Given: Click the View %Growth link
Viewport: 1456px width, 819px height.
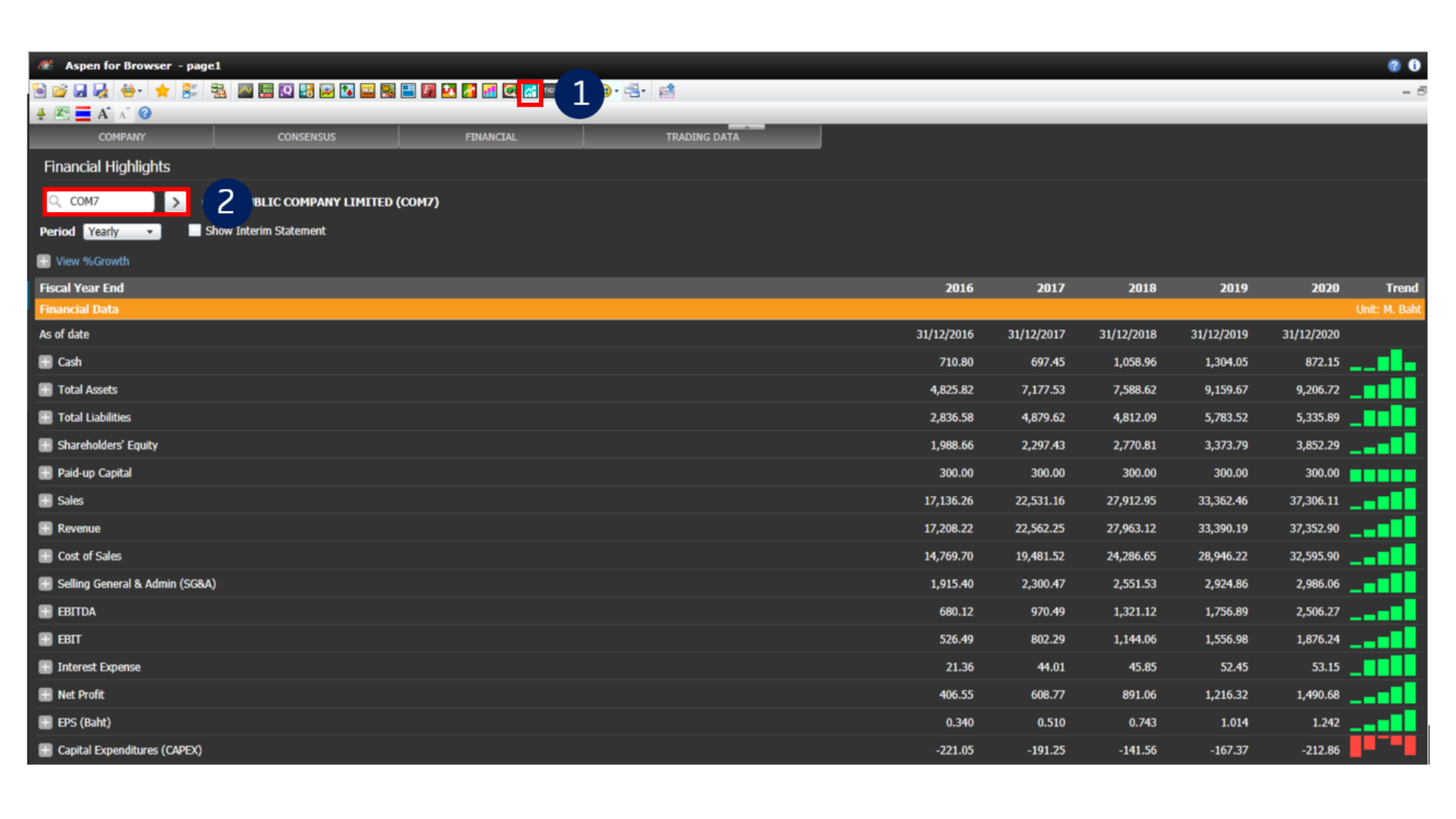Looking at the screenshot, I should pos(93,261).
